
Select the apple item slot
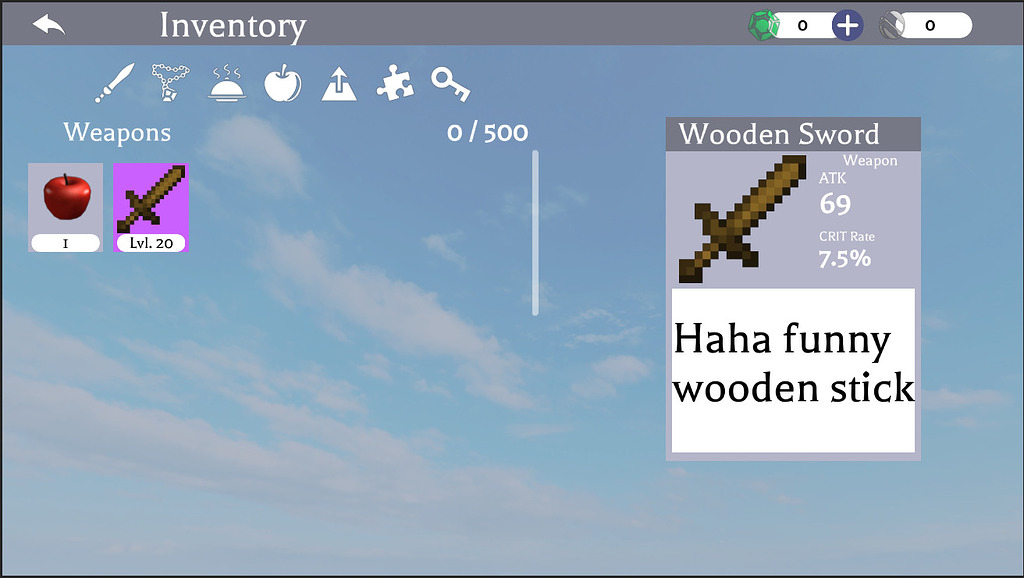tap(65, 205)
